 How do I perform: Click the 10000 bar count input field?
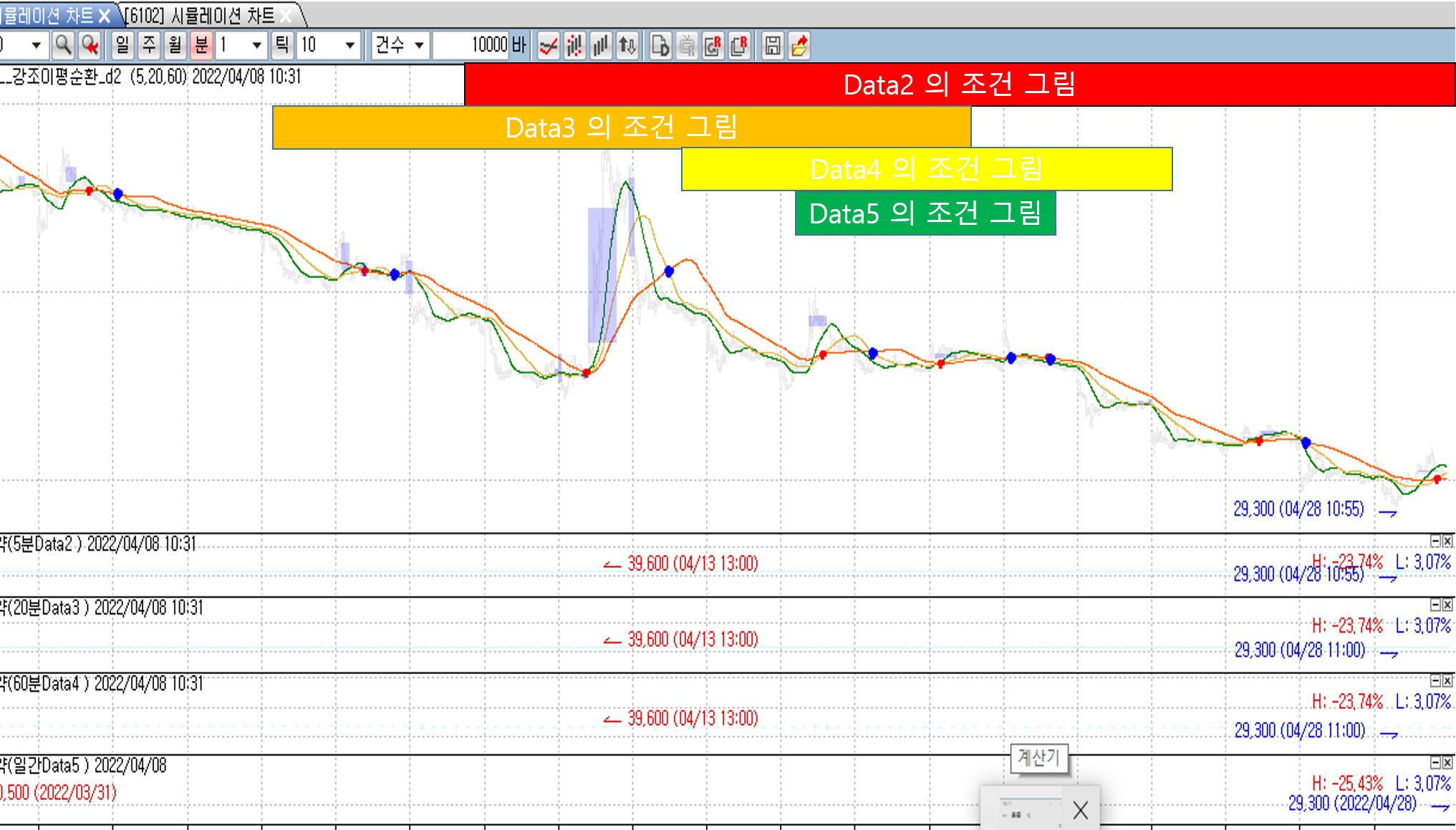[471, 46]
